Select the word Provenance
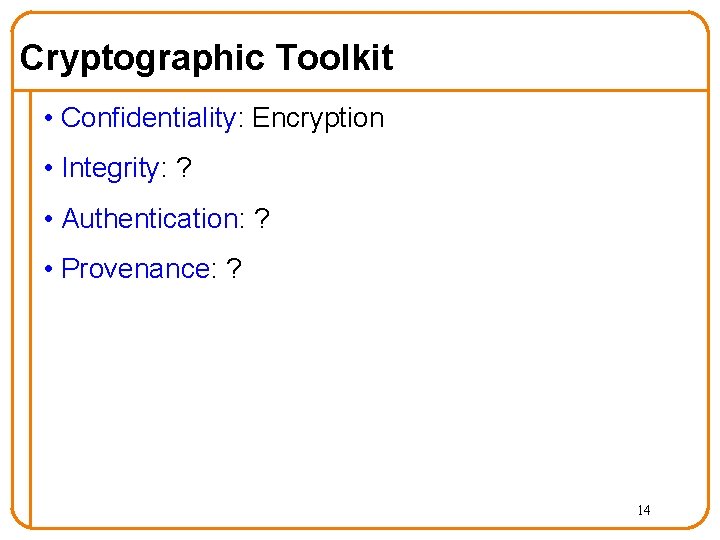Image resolution: width=720 pixels, height=540 pixels. pos(136,268)
